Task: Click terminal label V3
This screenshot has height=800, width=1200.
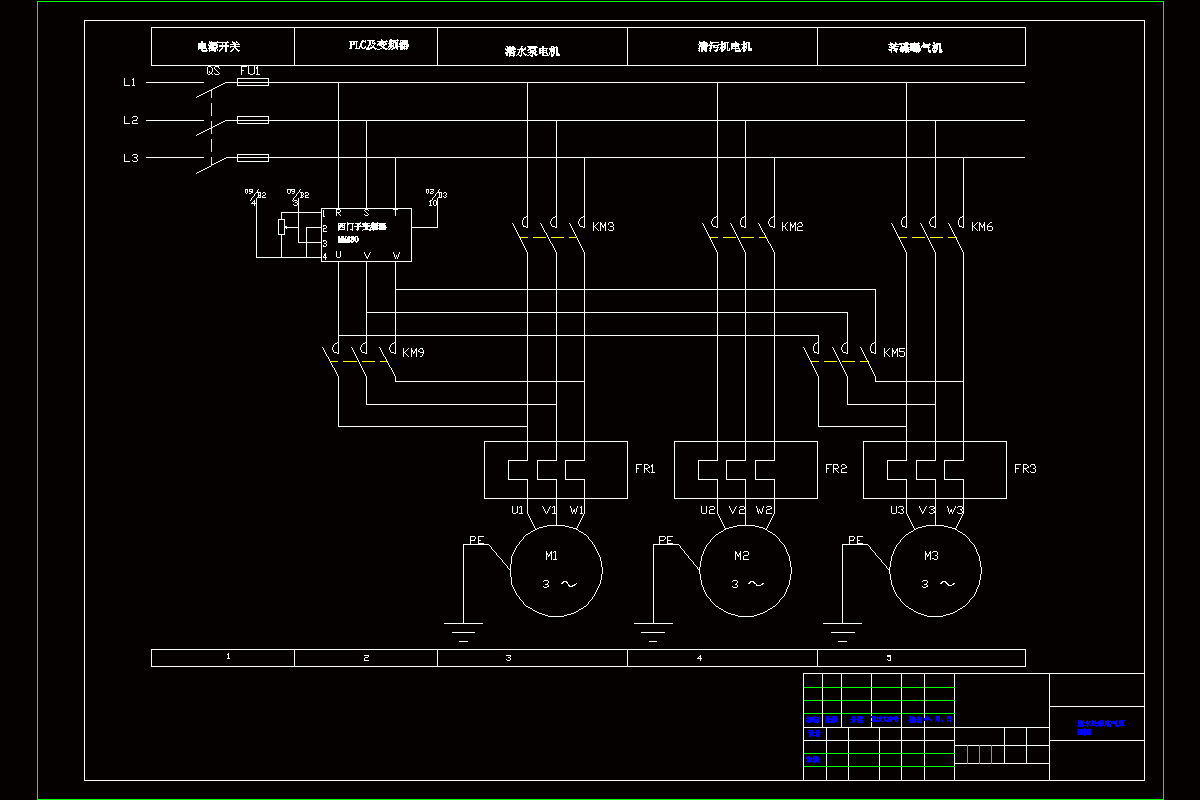Action: tap(927, 510)
